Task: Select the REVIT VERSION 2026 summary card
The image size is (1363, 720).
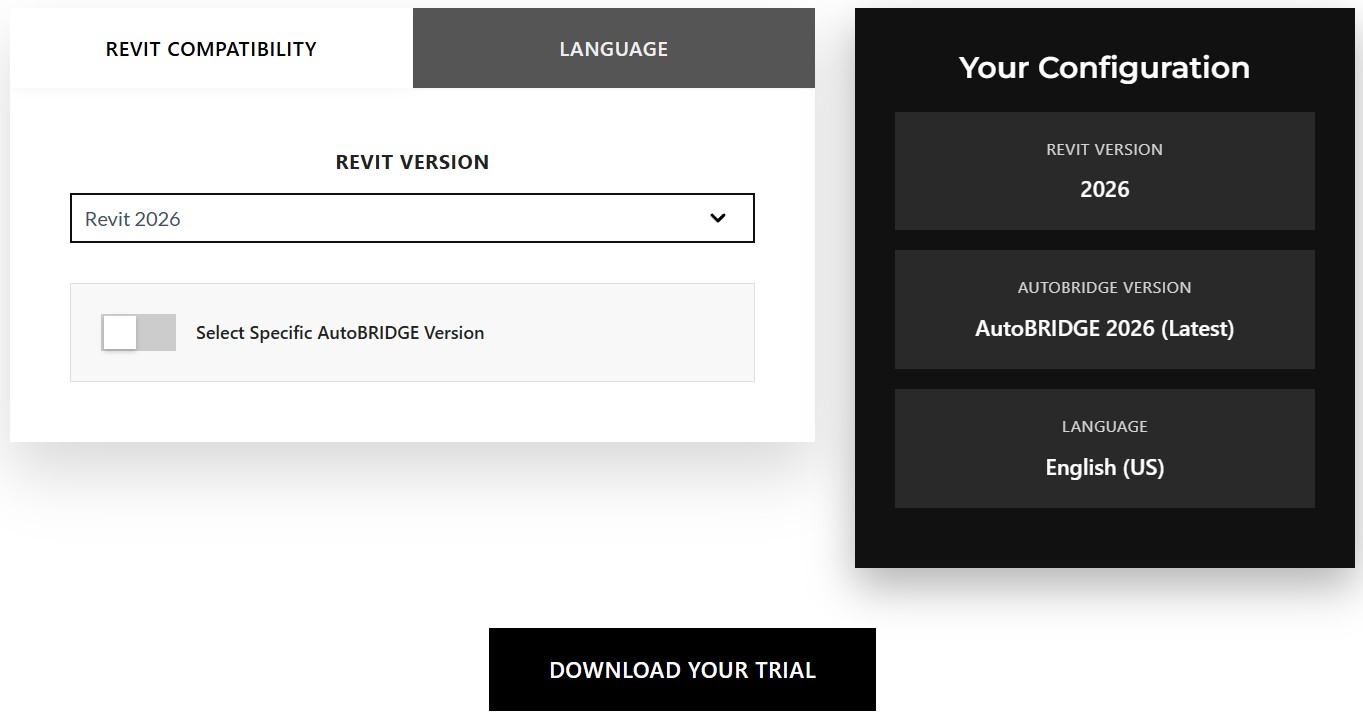Action: (x=1104, y=170)
